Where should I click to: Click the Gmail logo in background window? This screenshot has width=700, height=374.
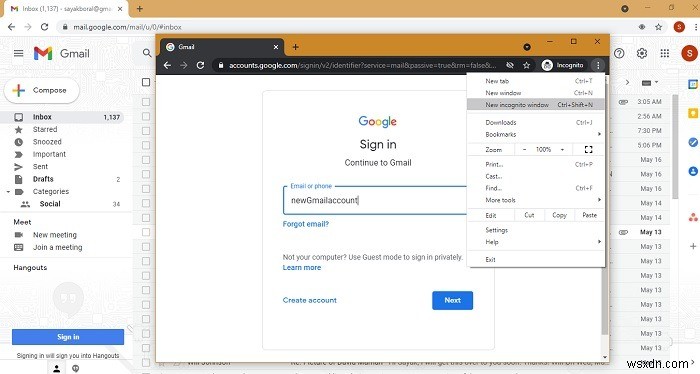coord(62,54)
